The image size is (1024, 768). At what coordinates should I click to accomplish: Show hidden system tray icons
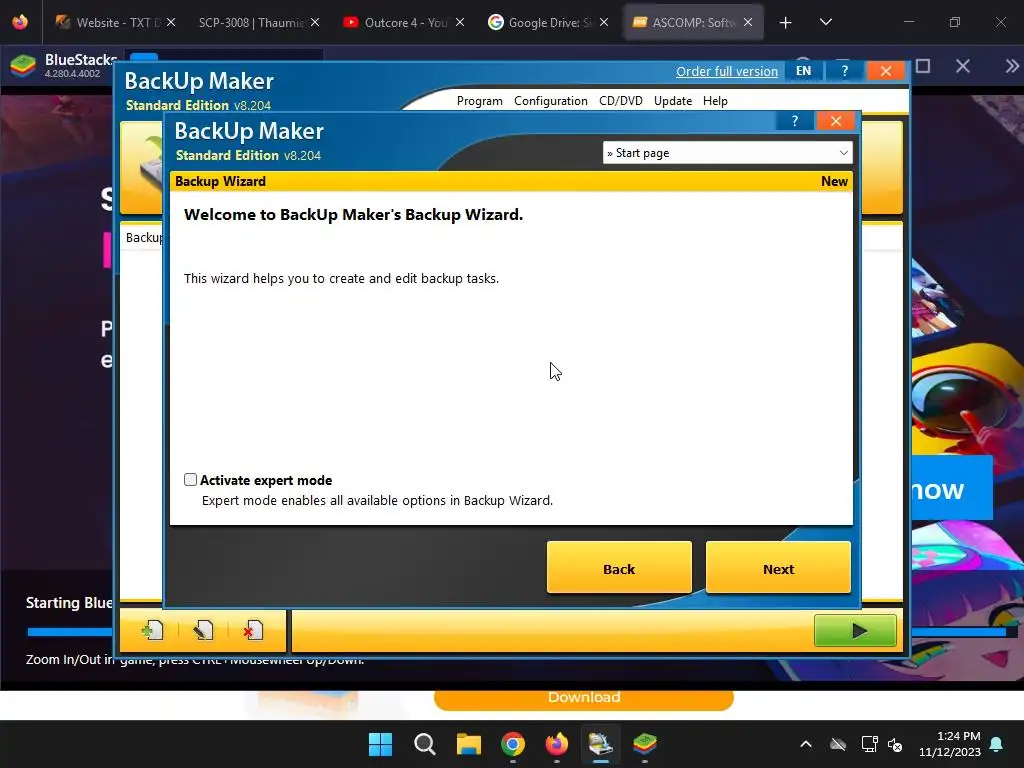(x=806, y=744)
